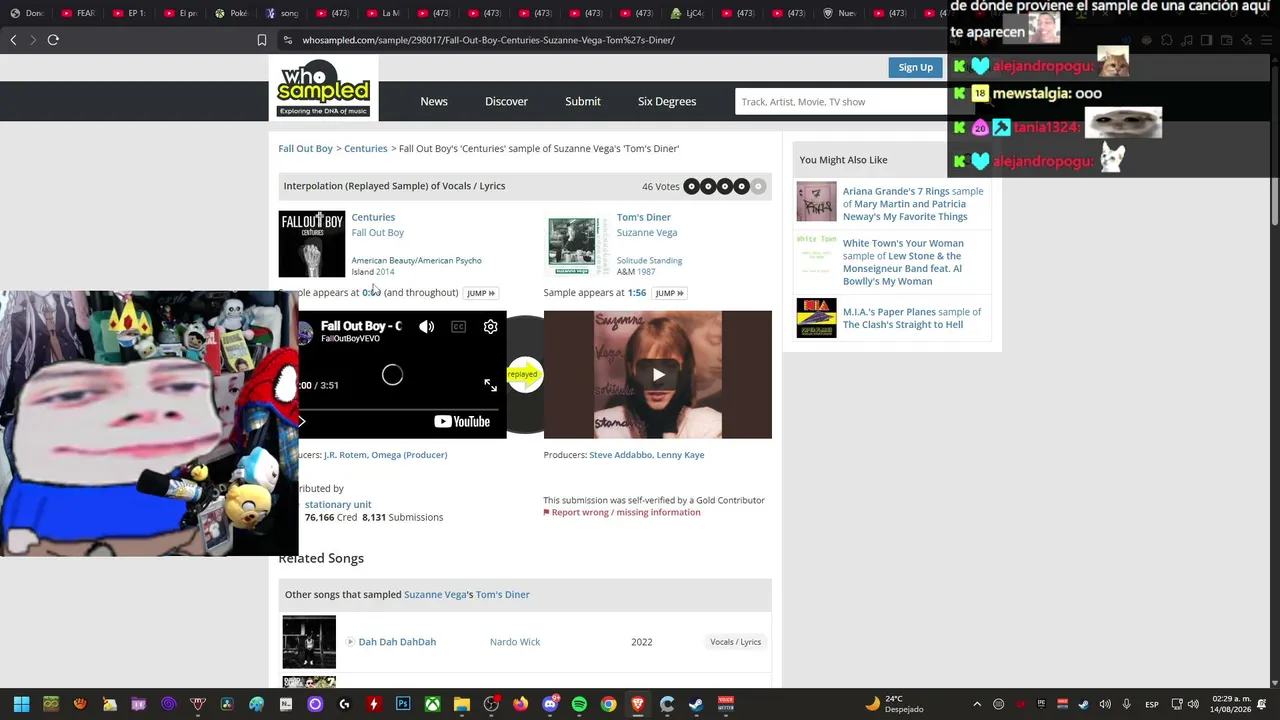
Task: Switch to the song browser tab
Action: coord(282,13)
